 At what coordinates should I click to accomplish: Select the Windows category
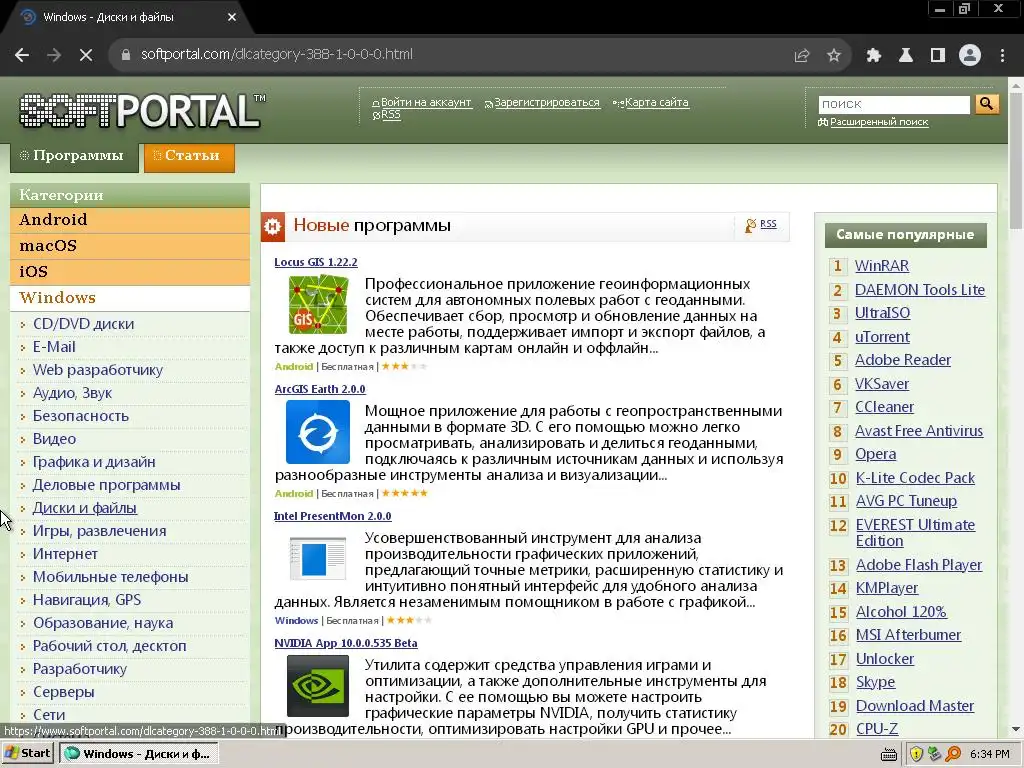[x=130, y=298]
